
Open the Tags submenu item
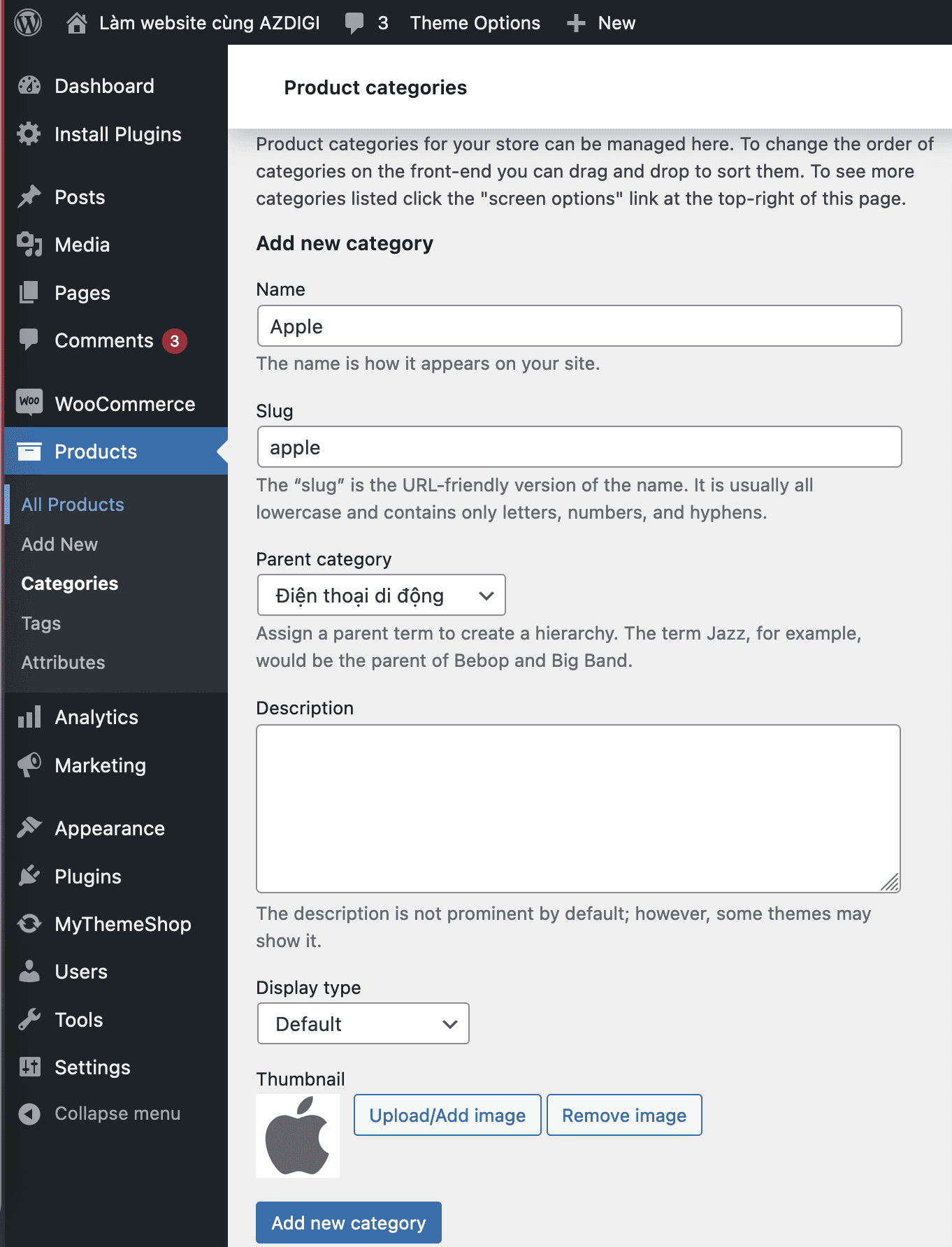pyautogui.click(x=41, y=623)
